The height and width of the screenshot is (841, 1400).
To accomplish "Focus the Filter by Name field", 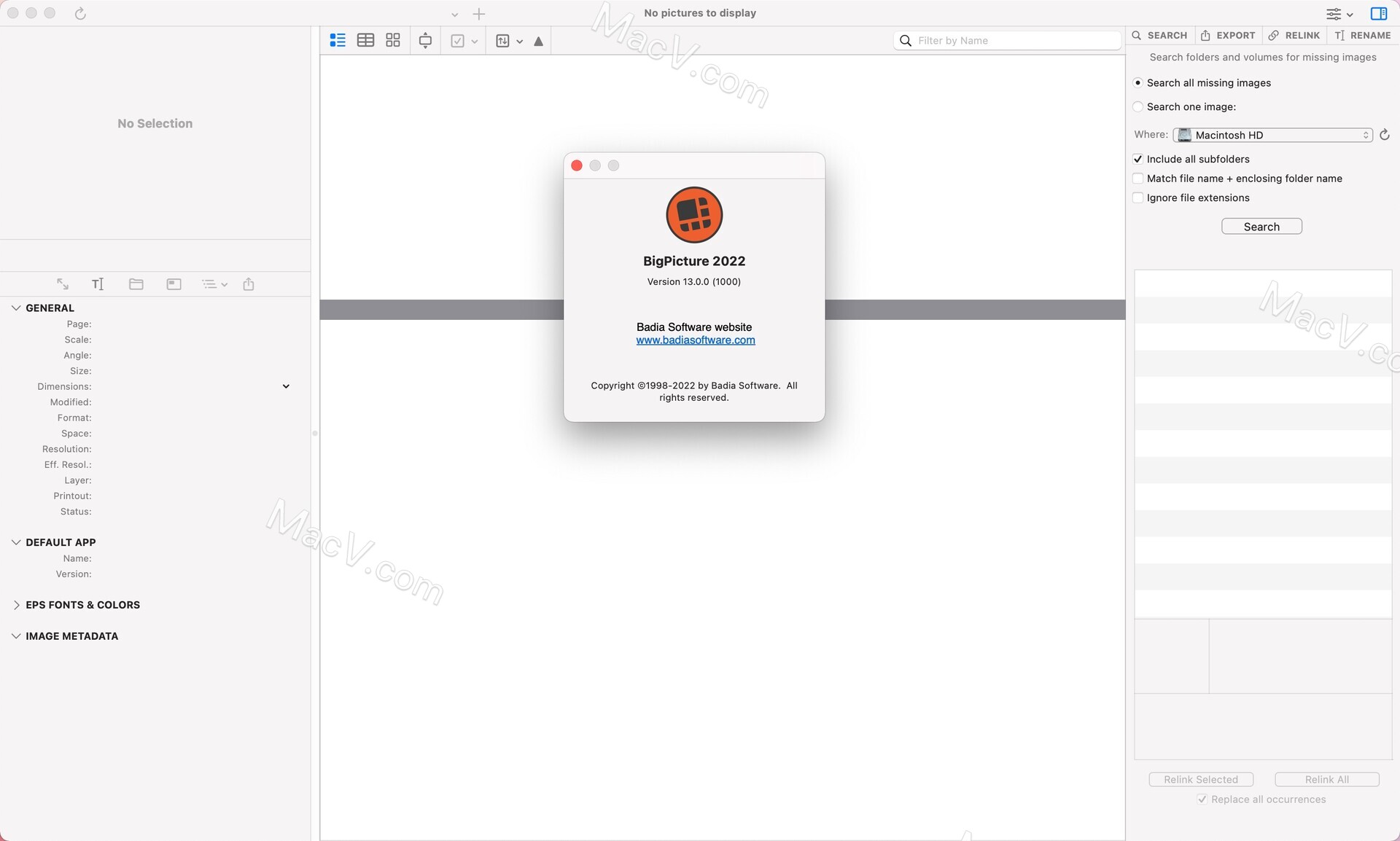I will 1007,41.
